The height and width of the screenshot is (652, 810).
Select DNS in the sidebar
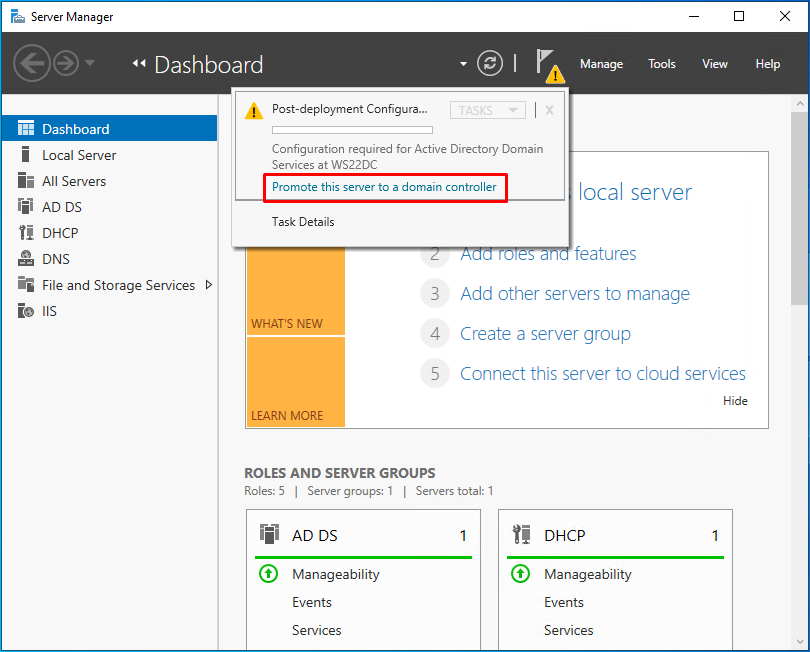110,259
